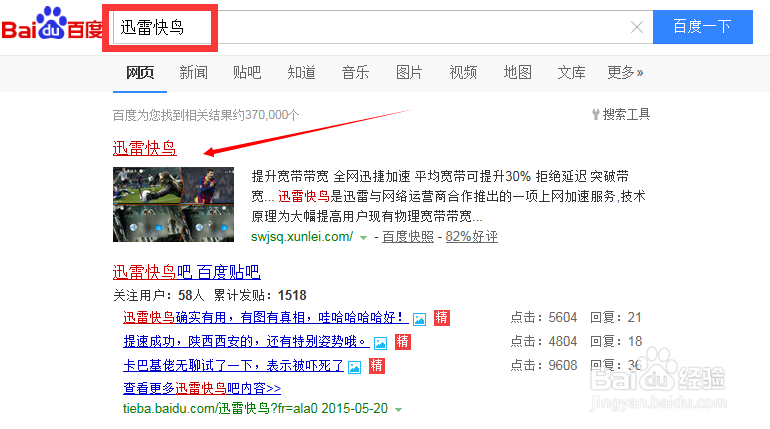770x429 pixels.
Task: Clear the search box with X icon
Action: (637, 27)
